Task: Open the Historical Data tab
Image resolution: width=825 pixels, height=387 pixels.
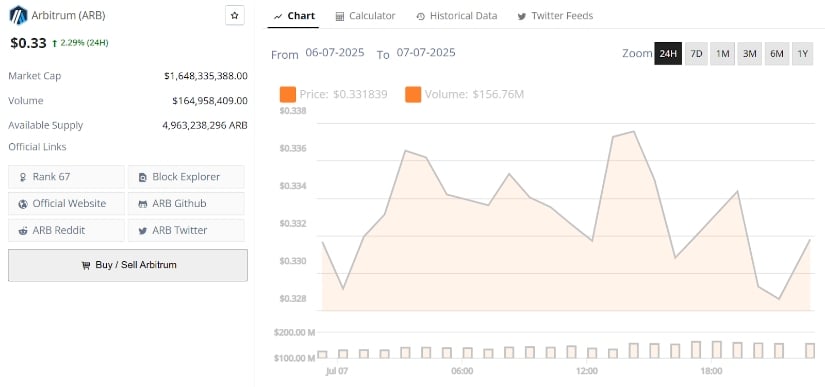Action: click(x=456, y=16)
